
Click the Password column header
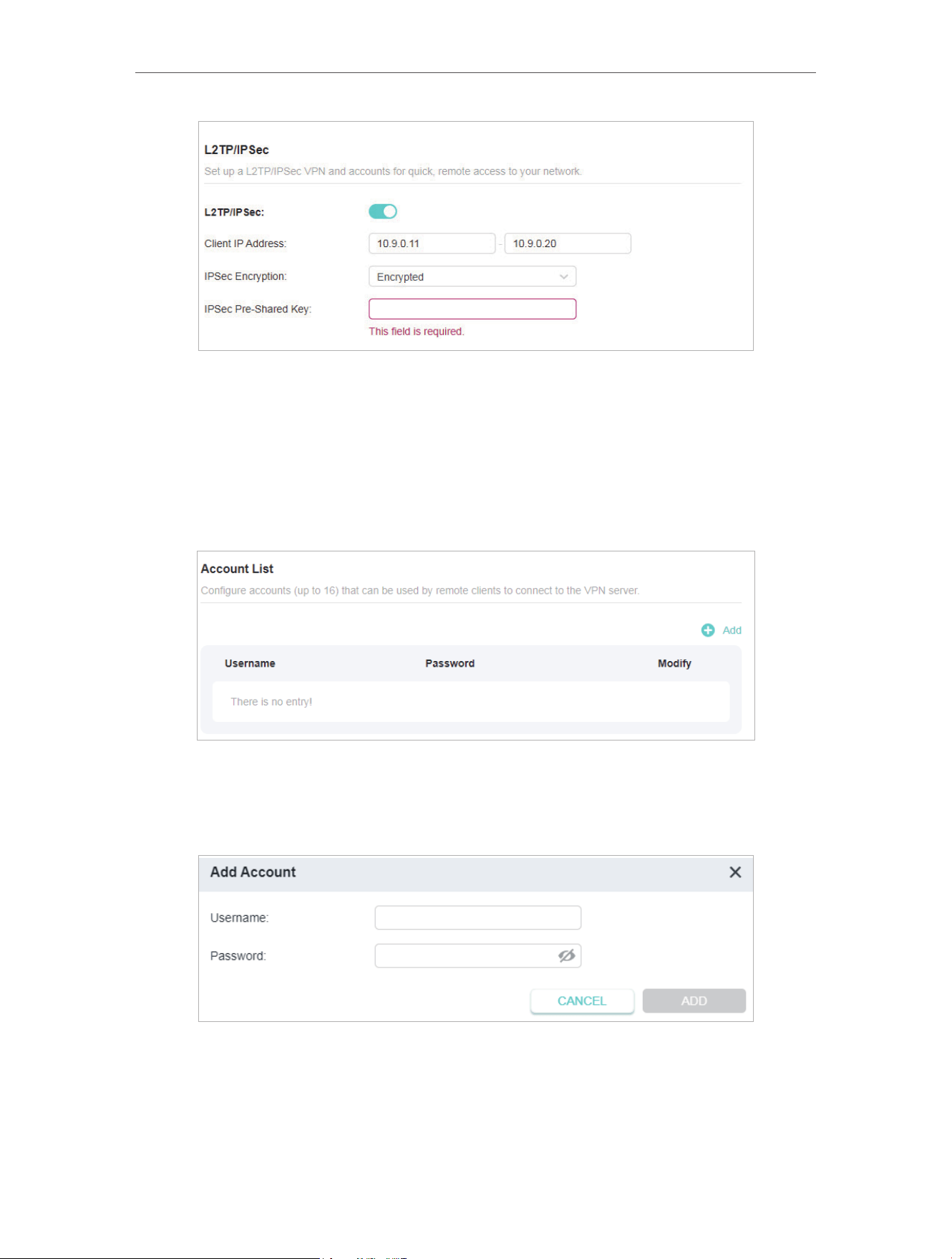tap(450, 663)
